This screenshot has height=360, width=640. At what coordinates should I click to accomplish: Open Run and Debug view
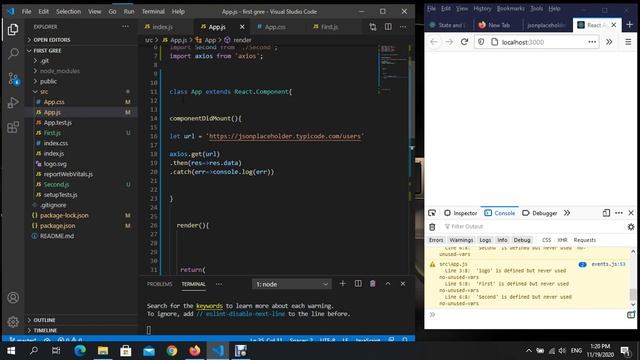click(x=13, y=103)
